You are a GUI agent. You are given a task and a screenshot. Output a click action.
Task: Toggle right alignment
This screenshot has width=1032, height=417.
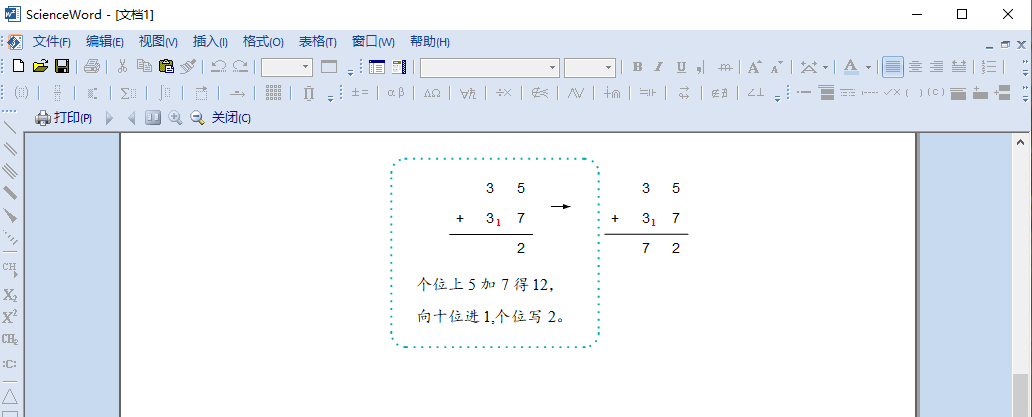tap(937, 66)
